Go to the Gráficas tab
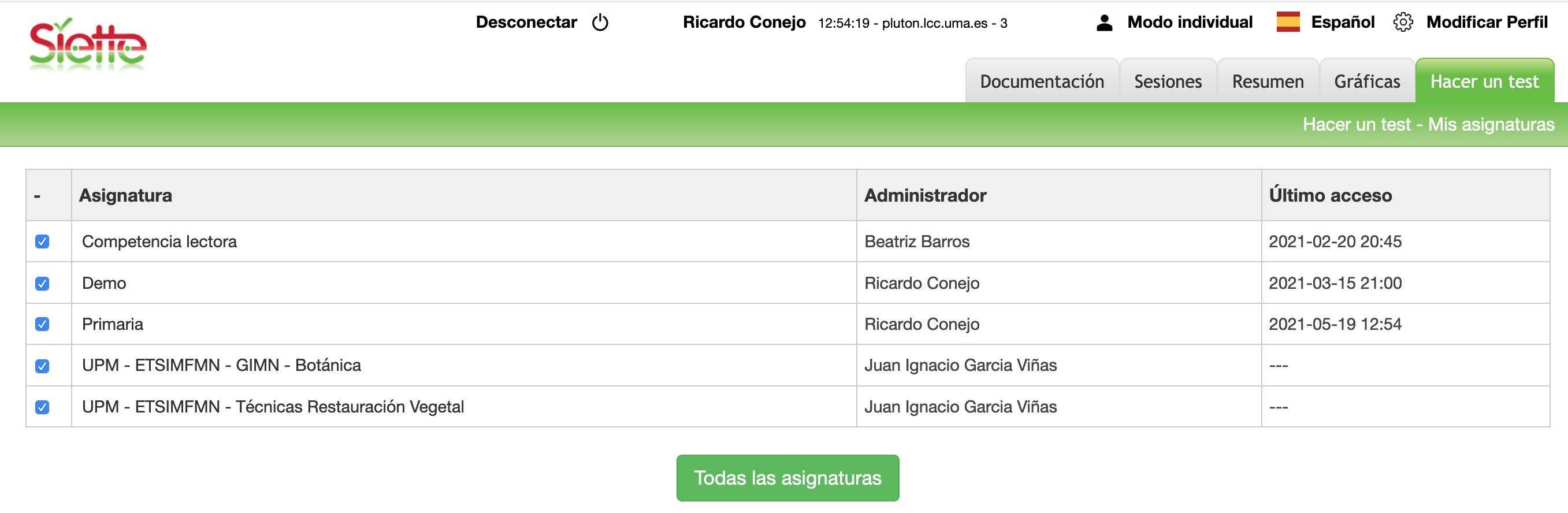Viewport: 1568px width, 513px height. (1366, 81)
